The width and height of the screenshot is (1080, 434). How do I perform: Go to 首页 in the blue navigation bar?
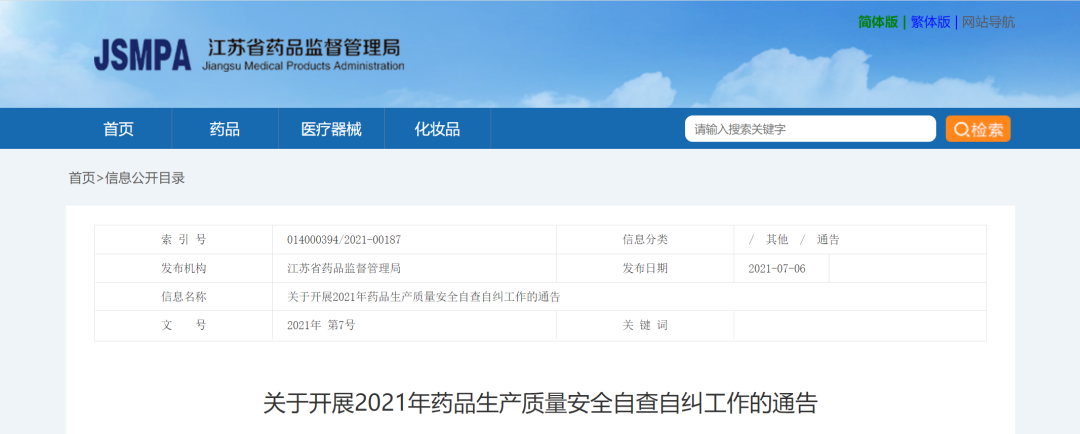pos(118,129)
